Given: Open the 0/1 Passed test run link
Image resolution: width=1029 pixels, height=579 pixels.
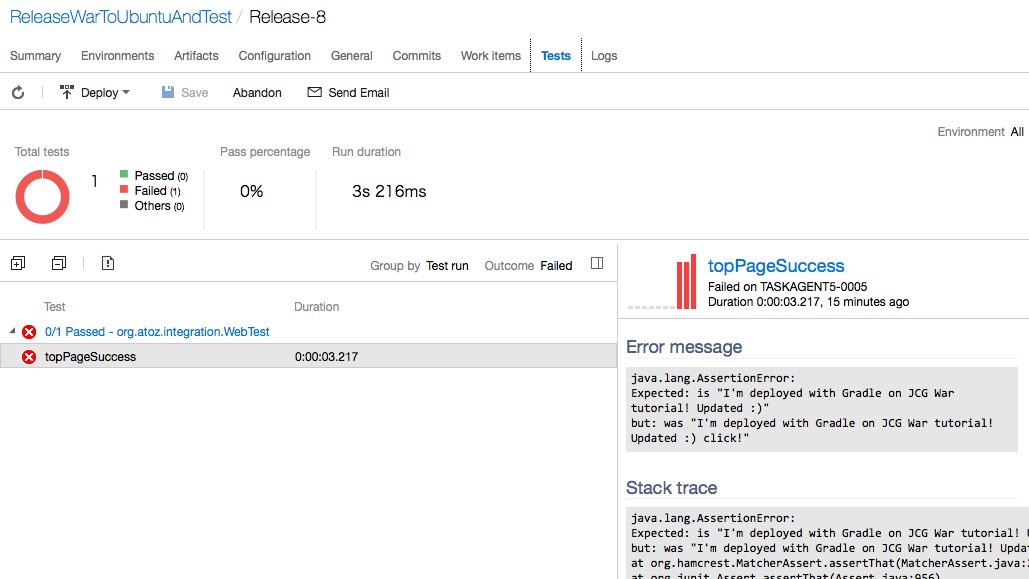Looking at the screenshot, I should click(x=157, y=332).
